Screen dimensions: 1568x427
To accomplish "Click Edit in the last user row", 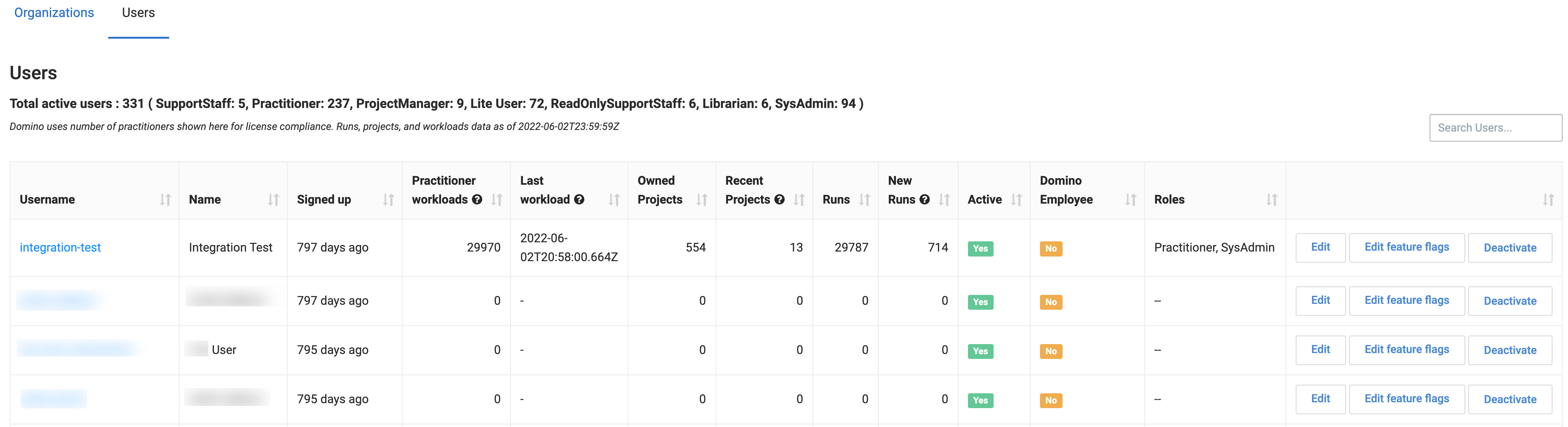I will pos(1320,399).
